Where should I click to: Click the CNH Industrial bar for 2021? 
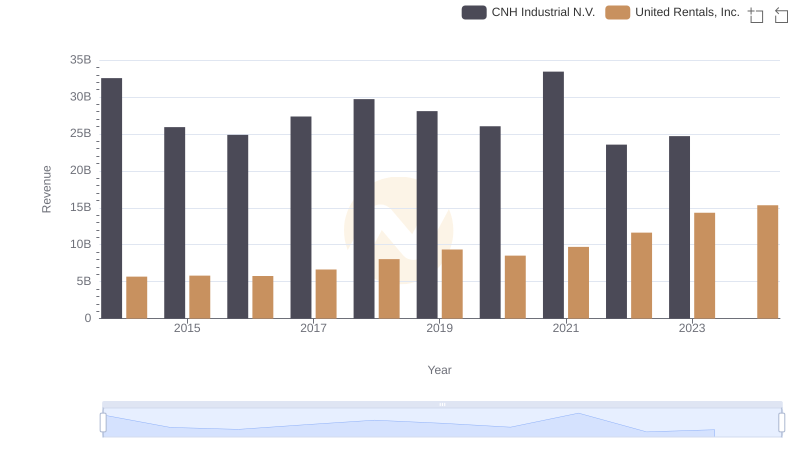(x=553, y=195)
